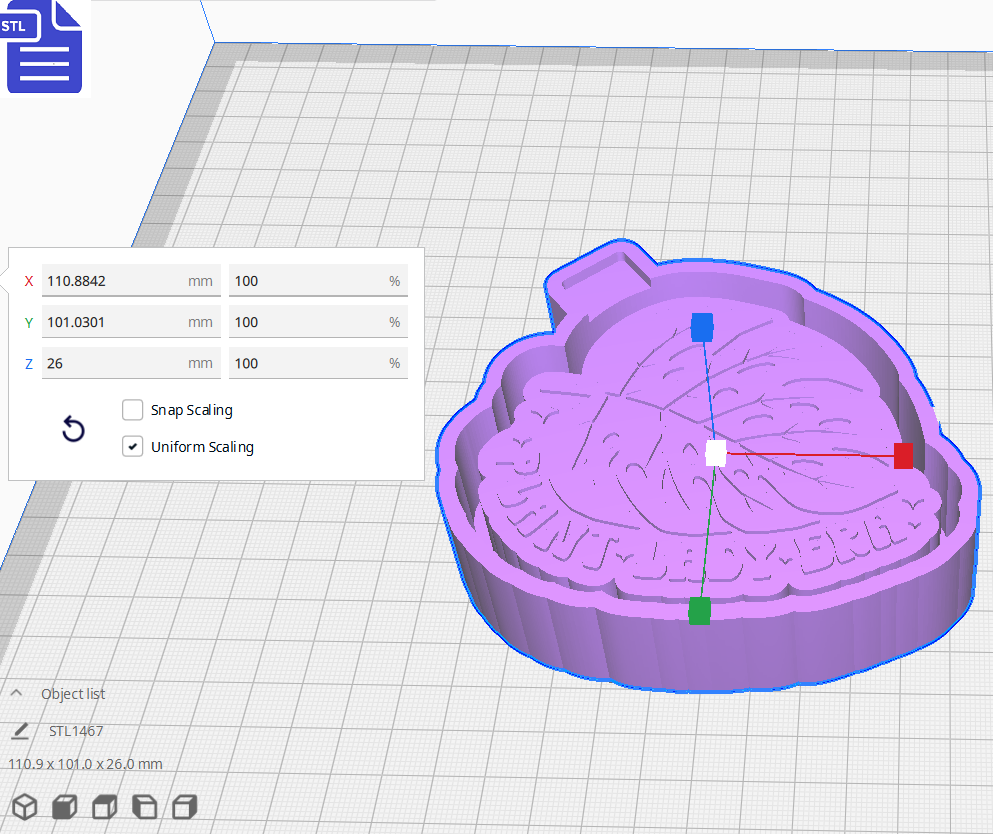993x834 pixels.
Task: Click the rightmost cube view icon
Action: 184,806
